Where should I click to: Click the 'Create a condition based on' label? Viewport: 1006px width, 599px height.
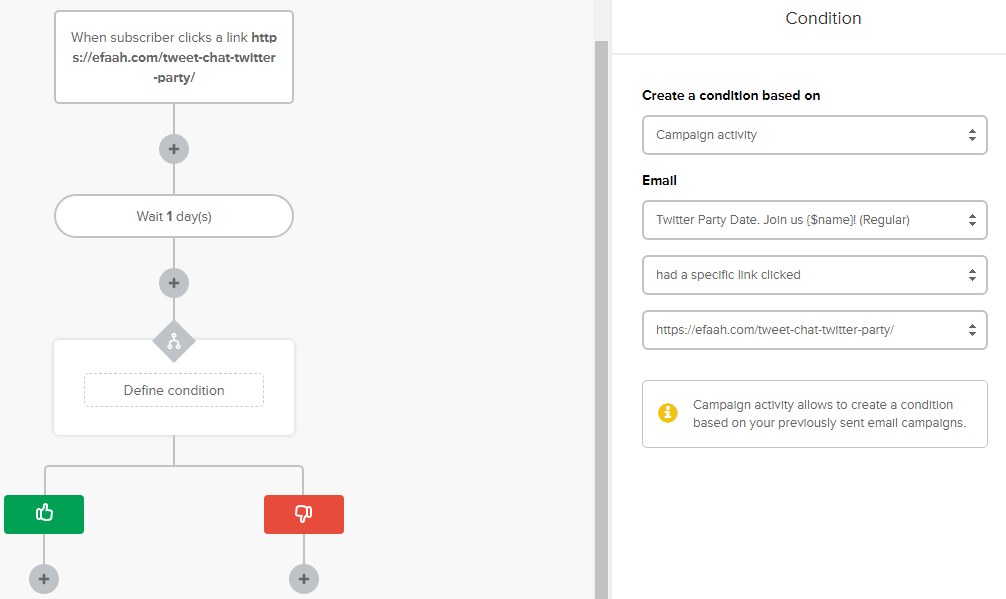pos(731,96)
